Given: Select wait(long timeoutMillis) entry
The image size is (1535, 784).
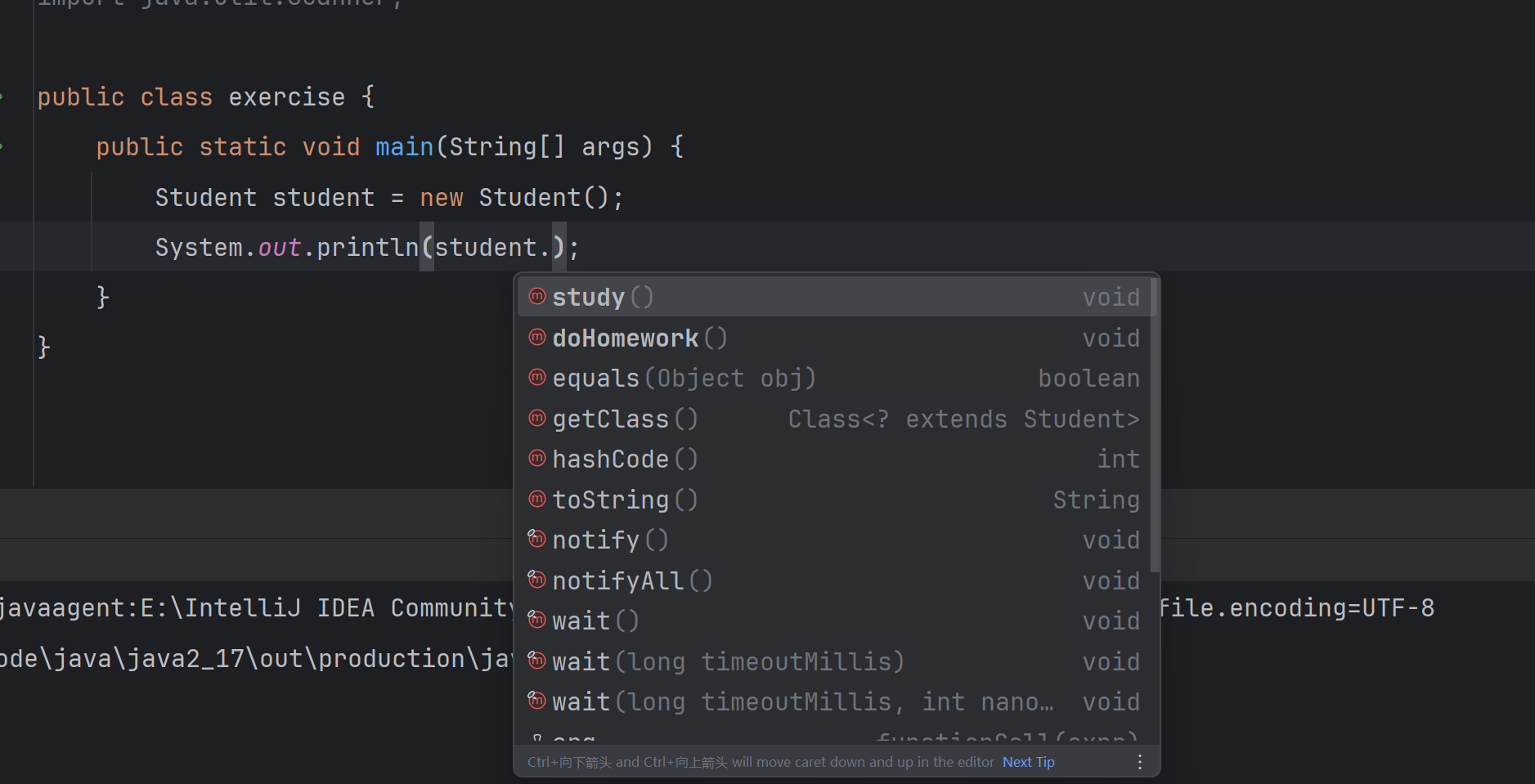Looking at the screenshot, I should (x=834, y=661).
